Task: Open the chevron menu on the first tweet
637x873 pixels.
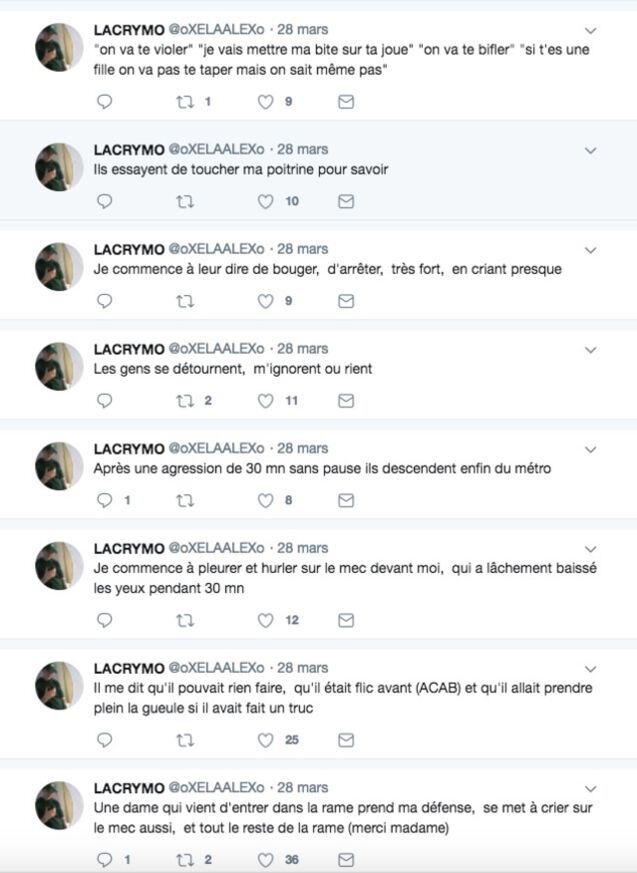Action: coord(590,30)
